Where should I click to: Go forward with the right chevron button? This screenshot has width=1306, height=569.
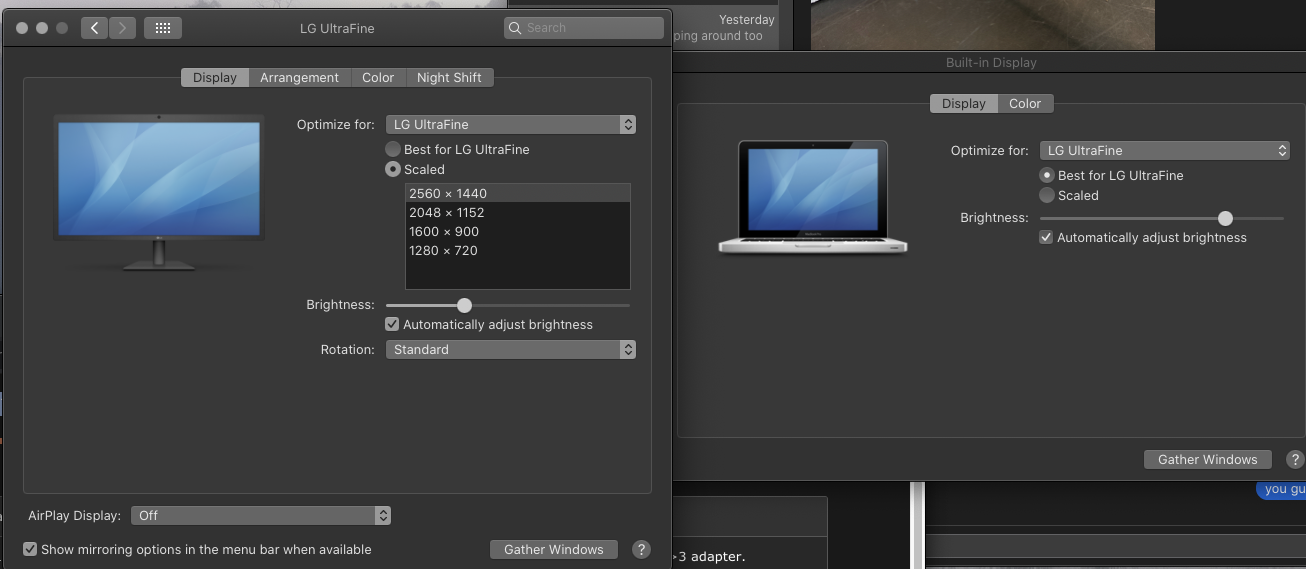click(122, 28)
